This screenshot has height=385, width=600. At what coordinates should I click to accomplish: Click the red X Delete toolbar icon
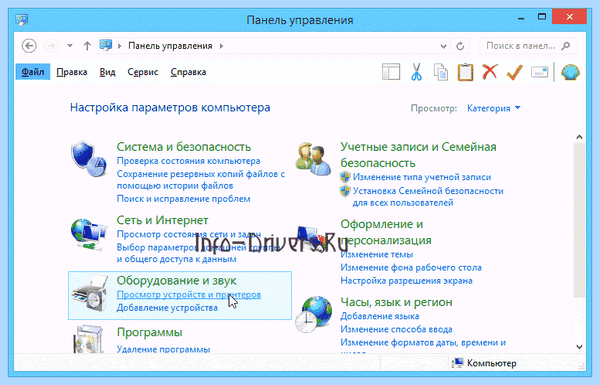(490, 72)
